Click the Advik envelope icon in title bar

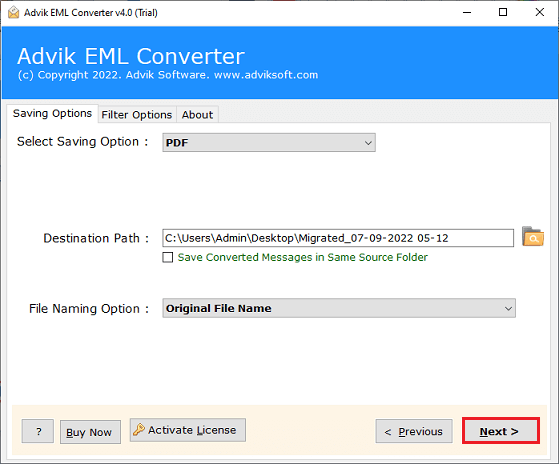tap(14, 12)
